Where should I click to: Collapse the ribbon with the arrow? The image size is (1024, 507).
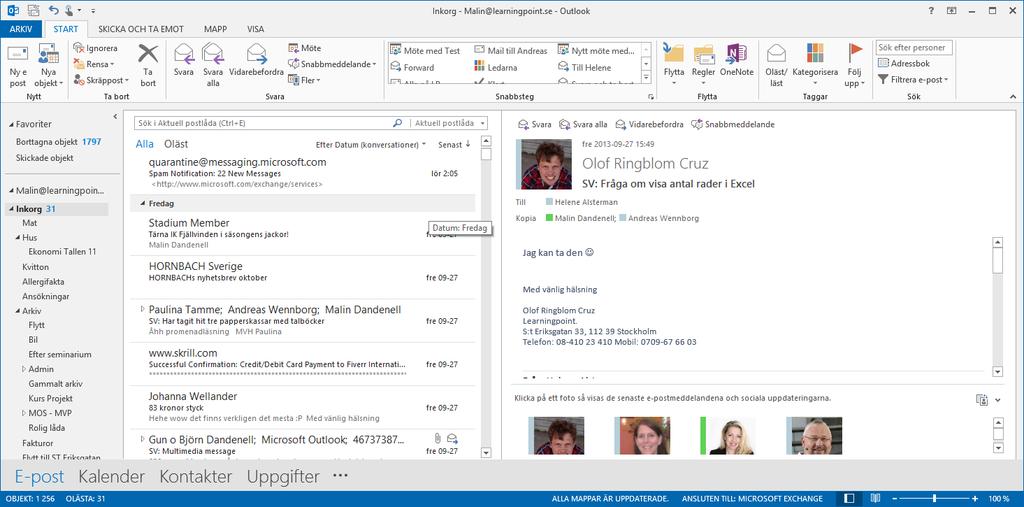pos(1013,97)
